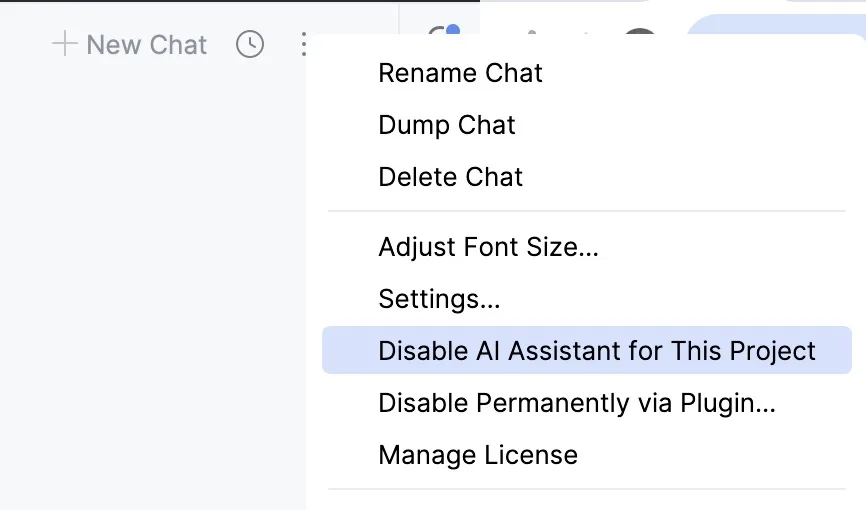Click the dark circular icon behind menu
The height and width of the screenshot is (510, 866).
638,34
